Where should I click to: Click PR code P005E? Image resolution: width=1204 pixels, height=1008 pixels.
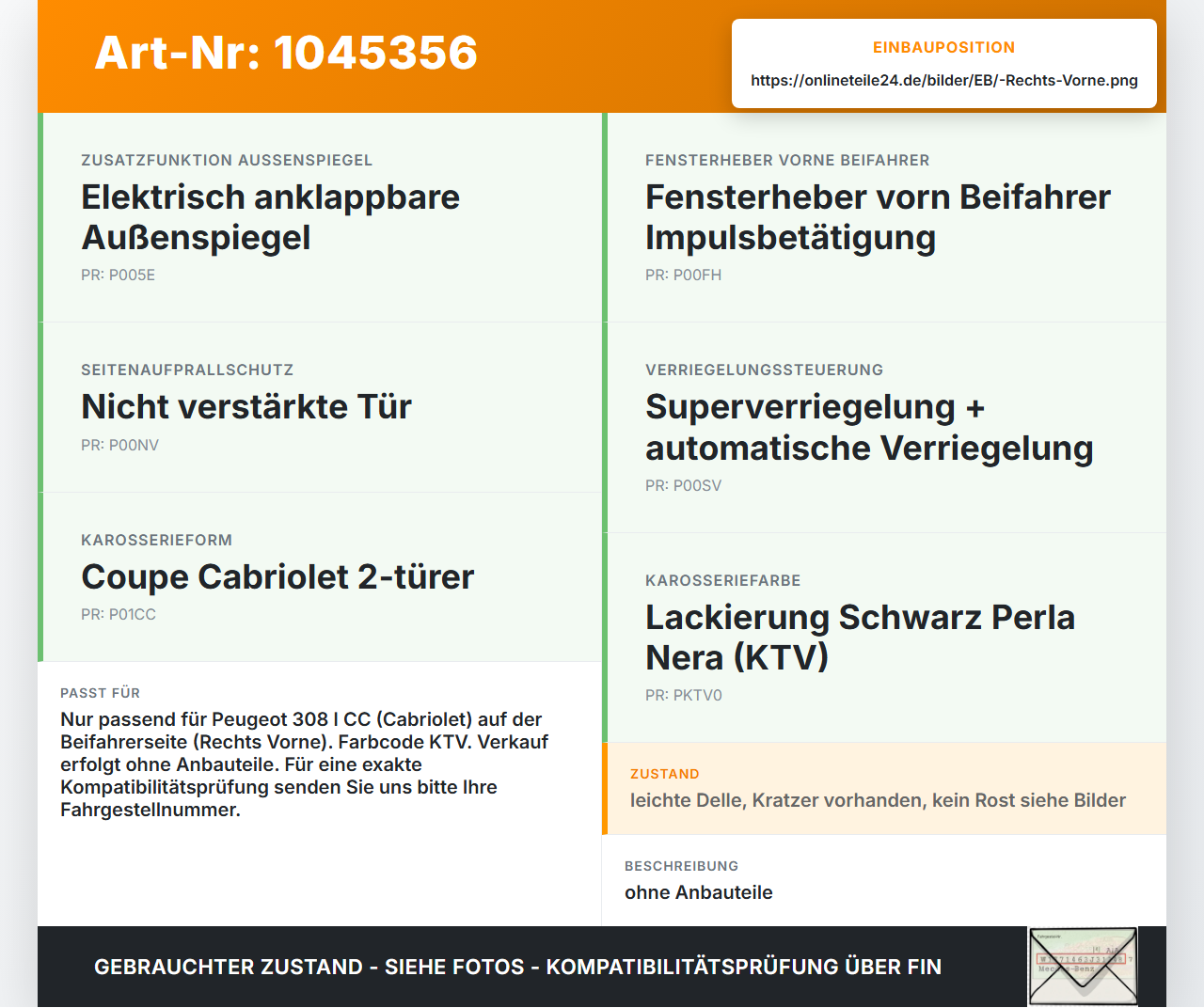[x=119, y=275]
